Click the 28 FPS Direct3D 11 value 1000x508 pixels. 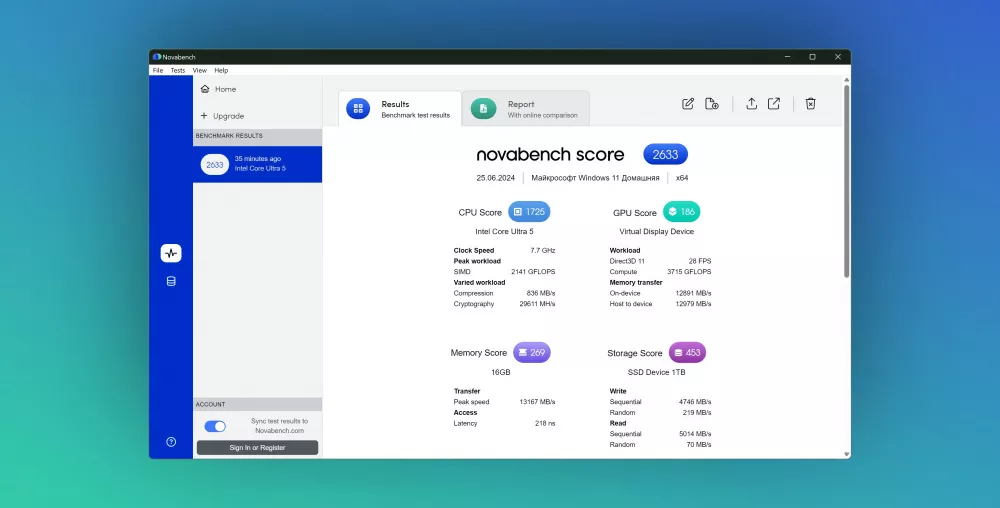[x=700, y=261]
